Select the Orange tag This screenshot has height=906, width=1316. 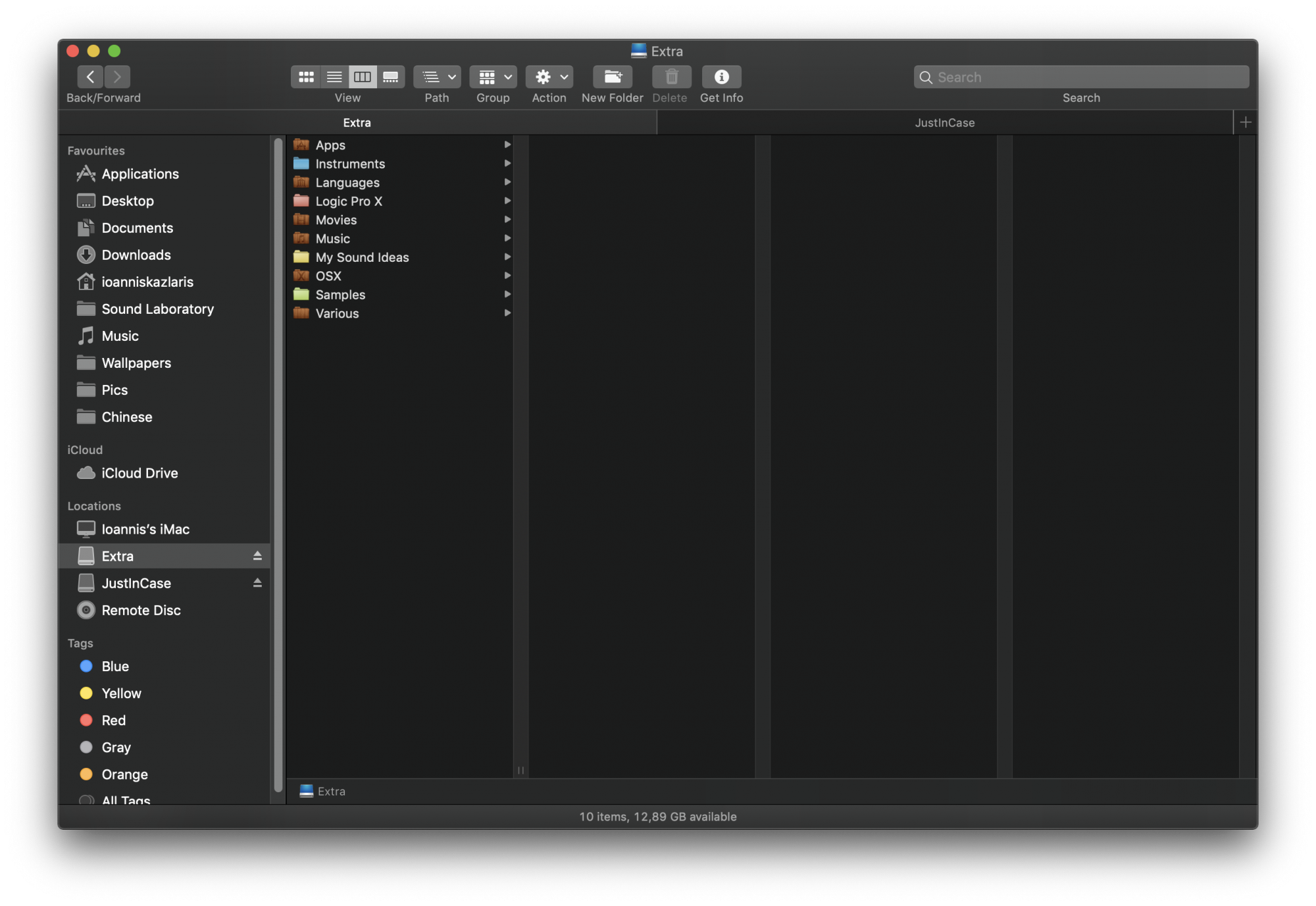(x=124, y=775)
